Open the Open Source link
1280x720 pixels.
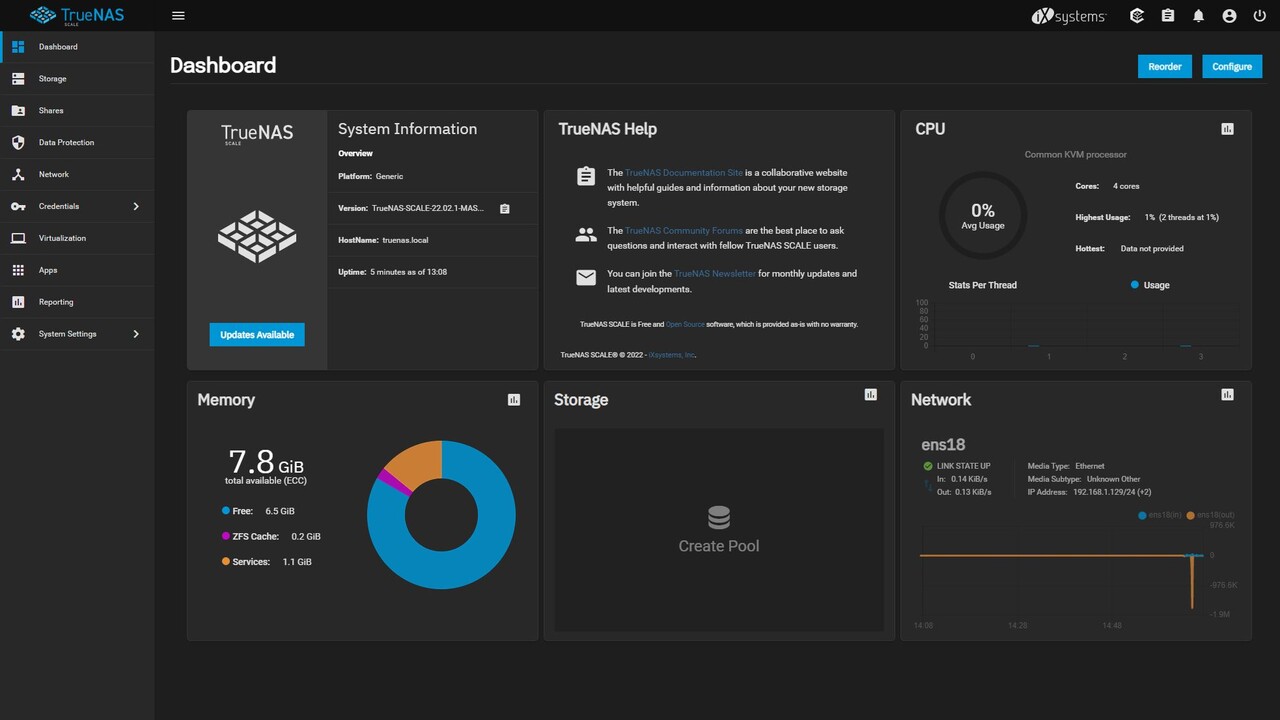point(685,324)
